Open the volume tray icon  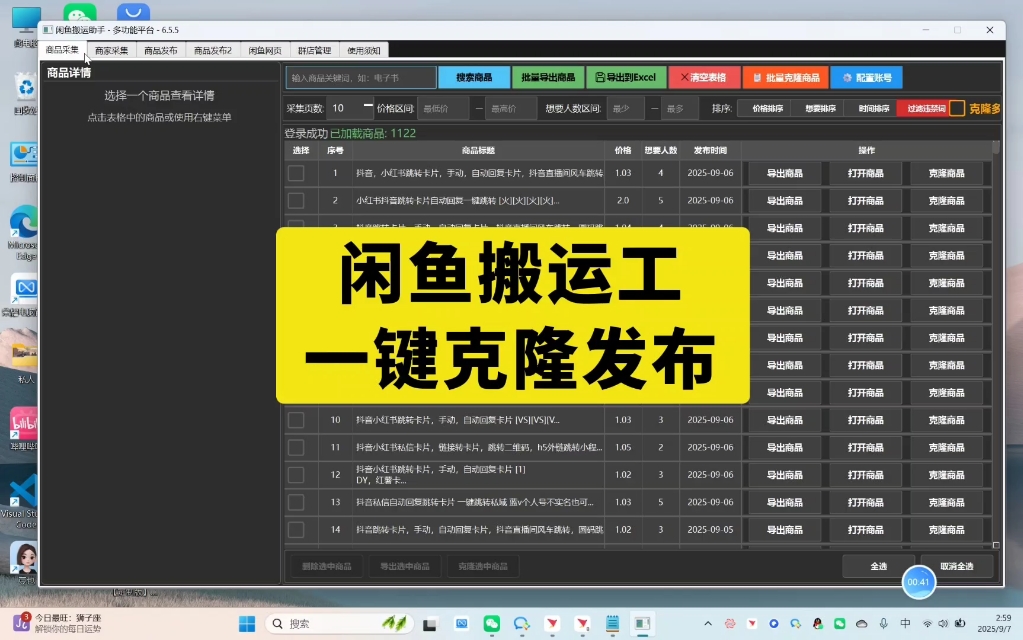point(943,624)
